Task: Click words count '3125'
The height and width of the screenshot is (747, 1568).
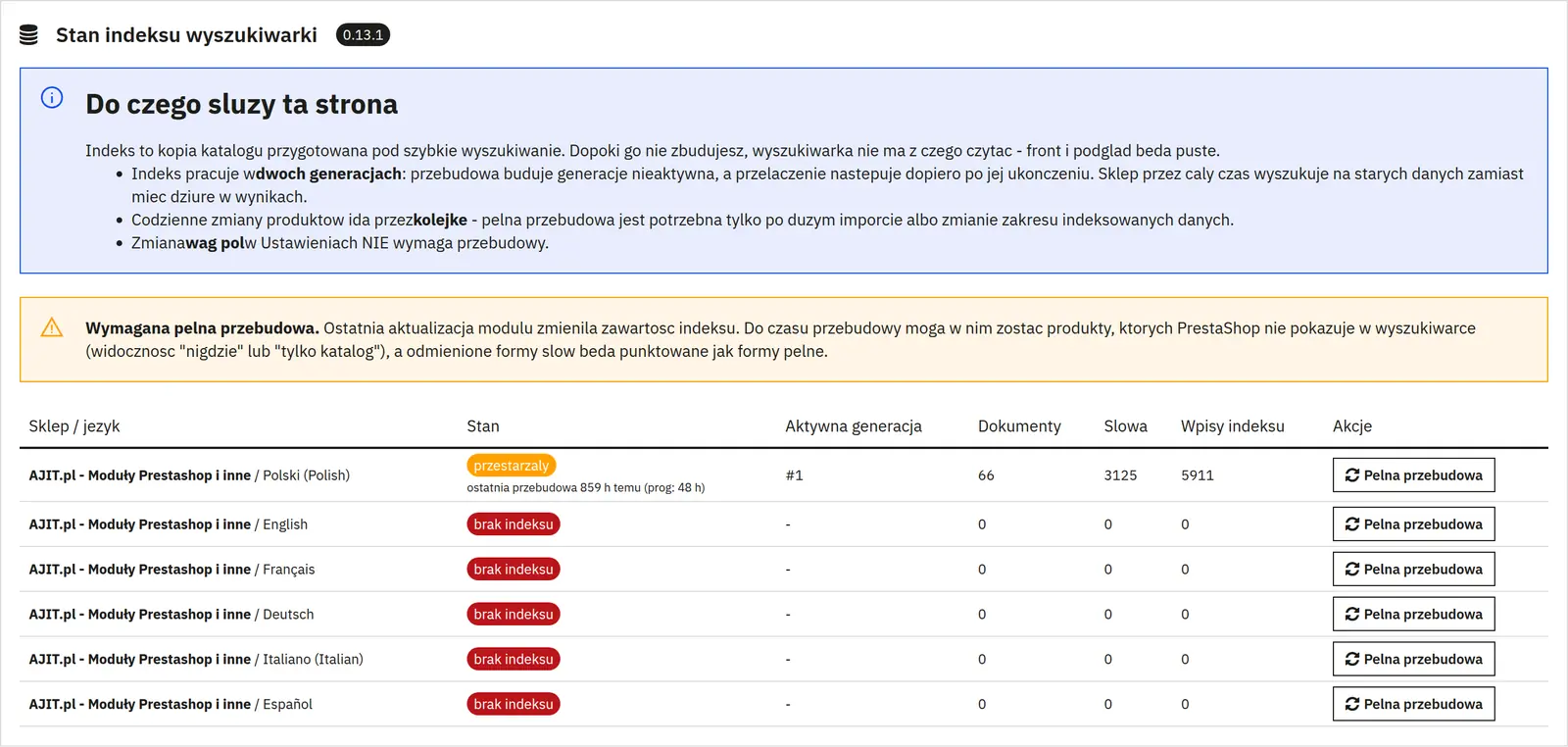Action: click(1120, 475)
